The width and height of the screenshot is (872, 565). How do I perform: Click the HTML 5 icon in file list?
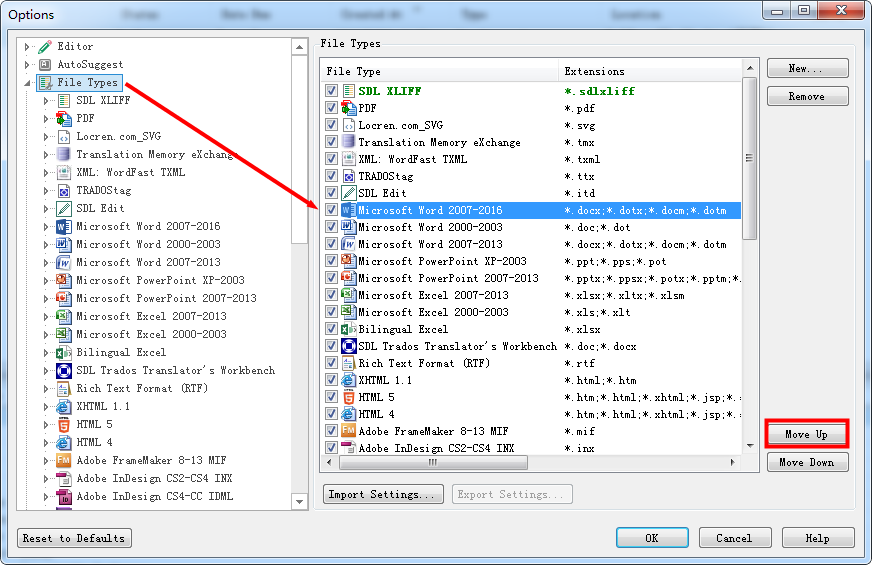(349, 397)
